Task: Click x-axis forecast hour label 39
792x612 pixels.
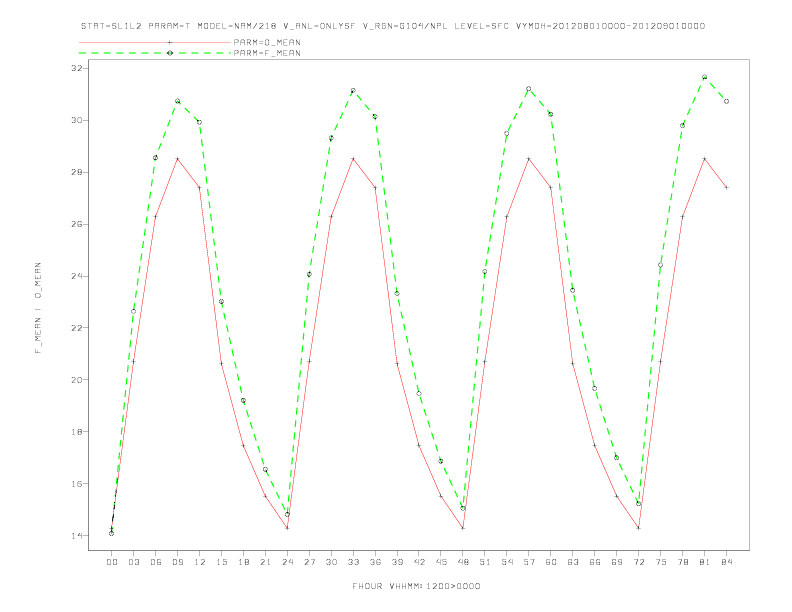Action: (x=397, y=562)
